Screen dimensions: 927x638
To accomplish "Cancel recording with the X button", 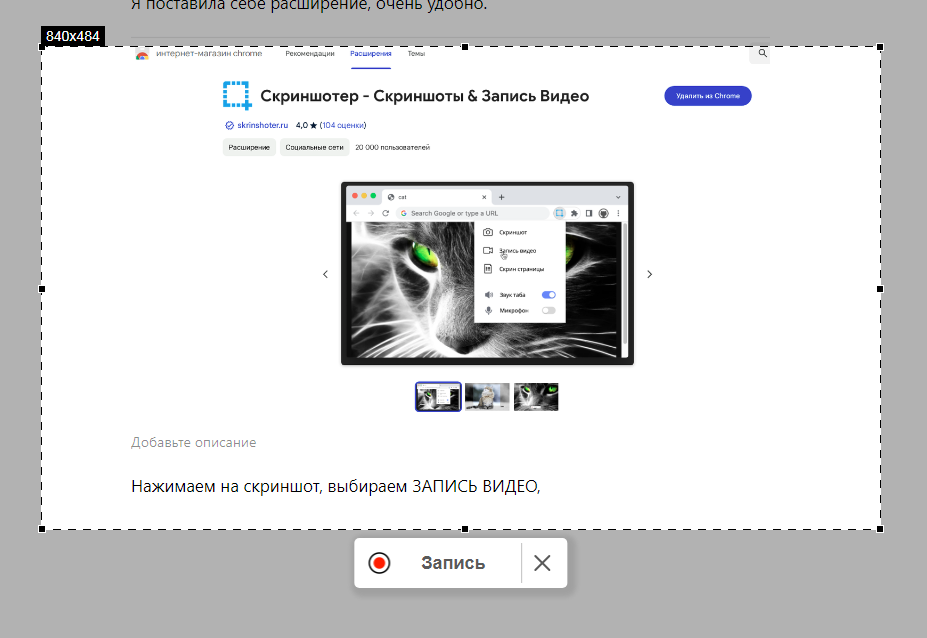I will pyautogui.click(x=542, y=563).
